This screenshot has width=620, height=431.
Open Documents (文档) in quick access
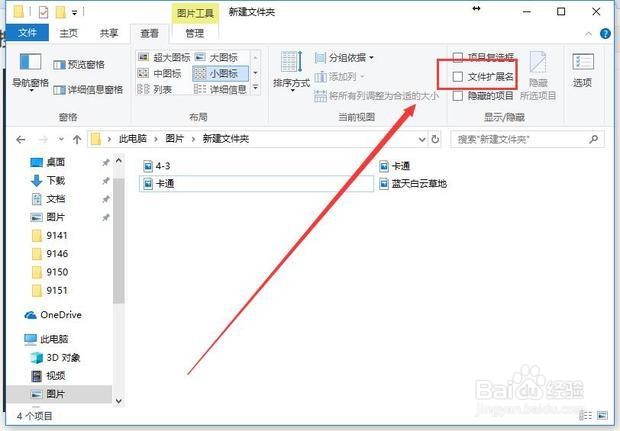48,198
